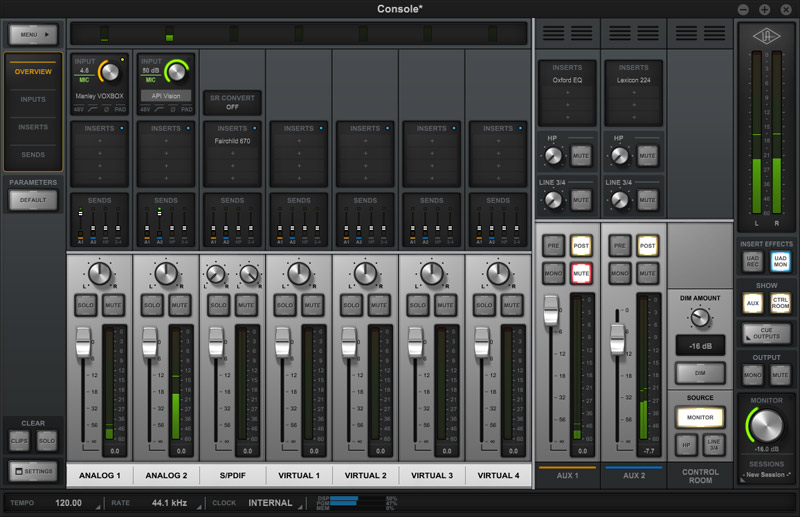This screenshot has height=517, width=800.
Task: Select the OVERVIEW view tab
Action: click(x=33, y=71)
